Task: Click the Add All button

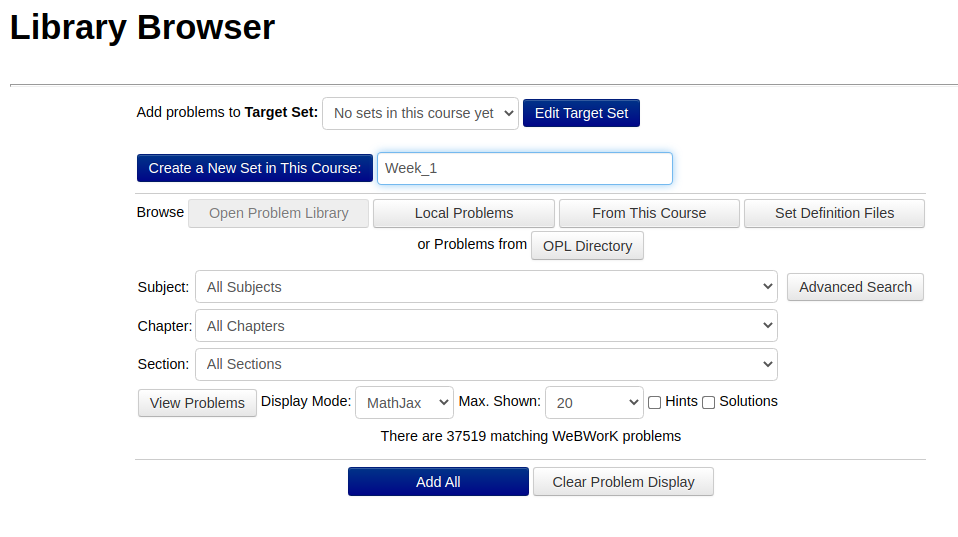Action: [438, 482]
